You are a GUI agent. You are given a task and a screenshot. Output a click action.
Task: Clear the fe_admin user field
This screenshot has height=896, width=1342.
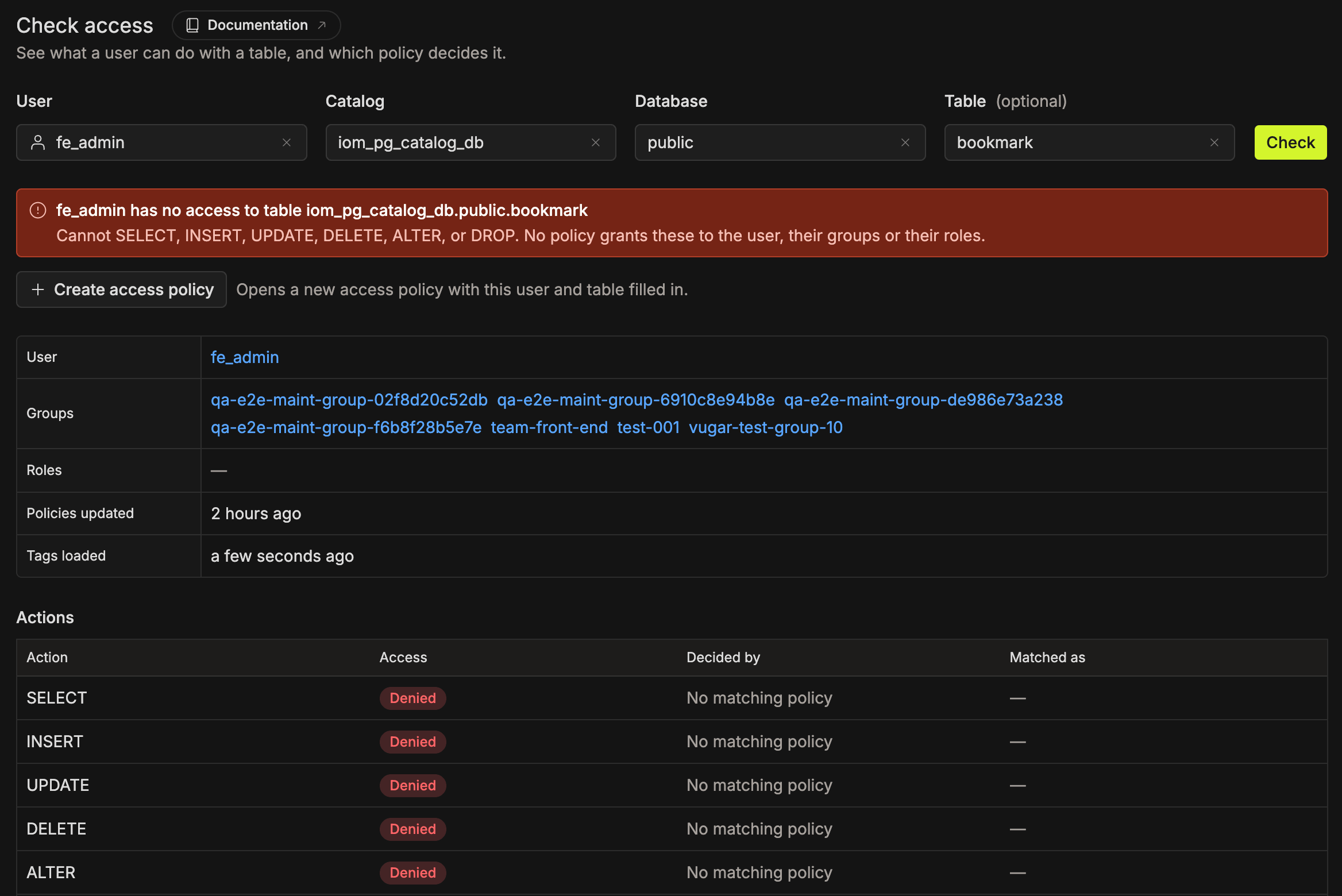(x=287, y=142)
